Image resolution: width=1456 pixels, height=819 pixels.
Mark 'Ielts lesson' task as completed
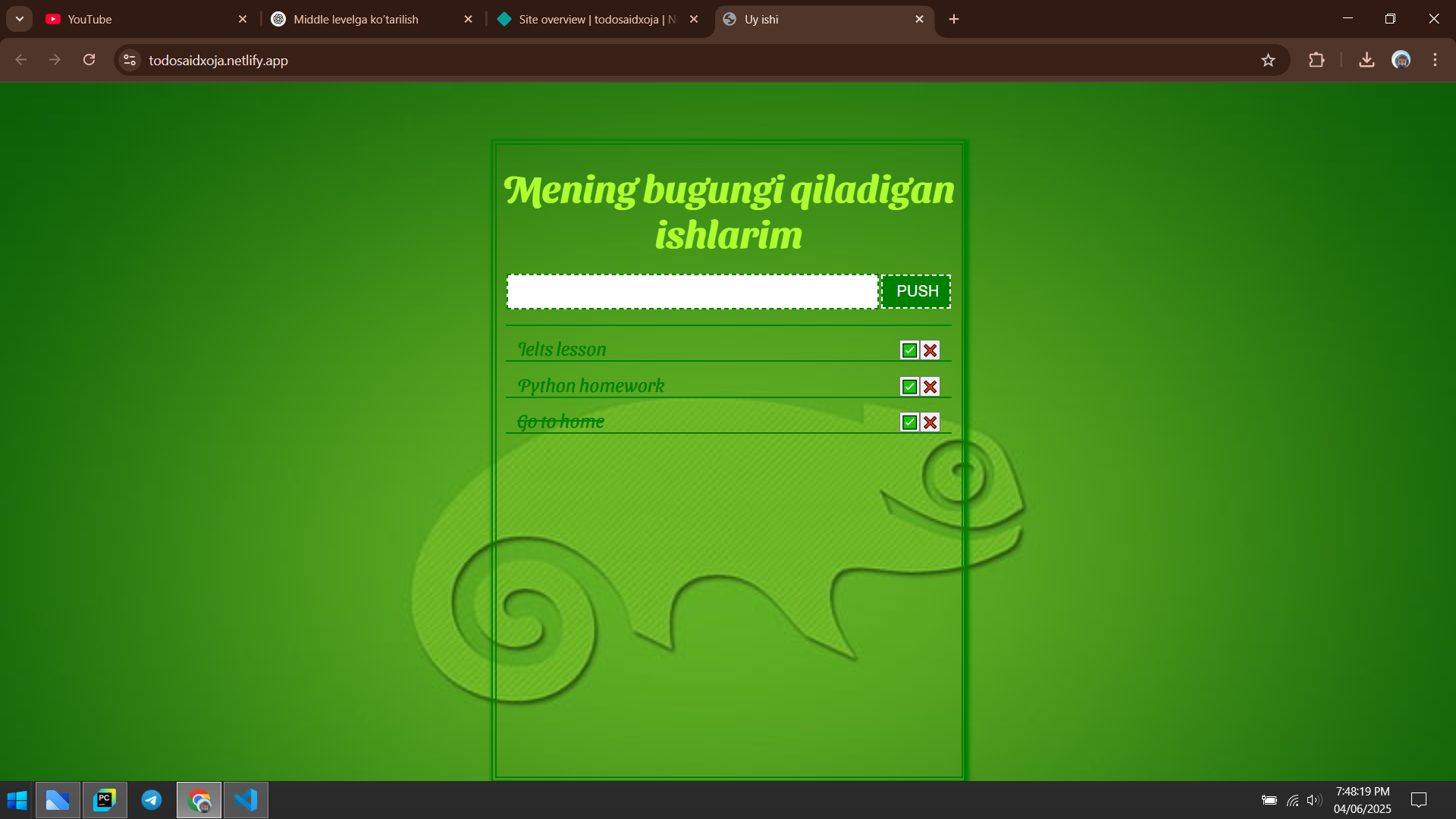coord(908,350)
